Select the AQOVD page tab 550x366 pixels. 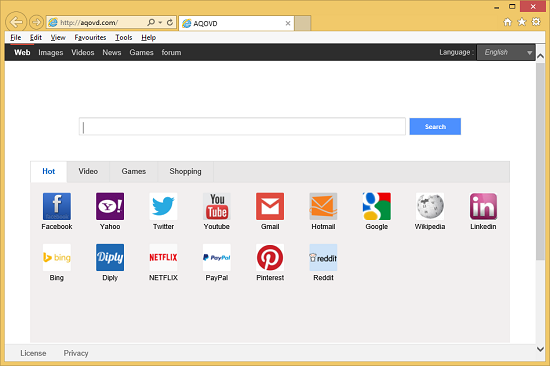[237, 23]
